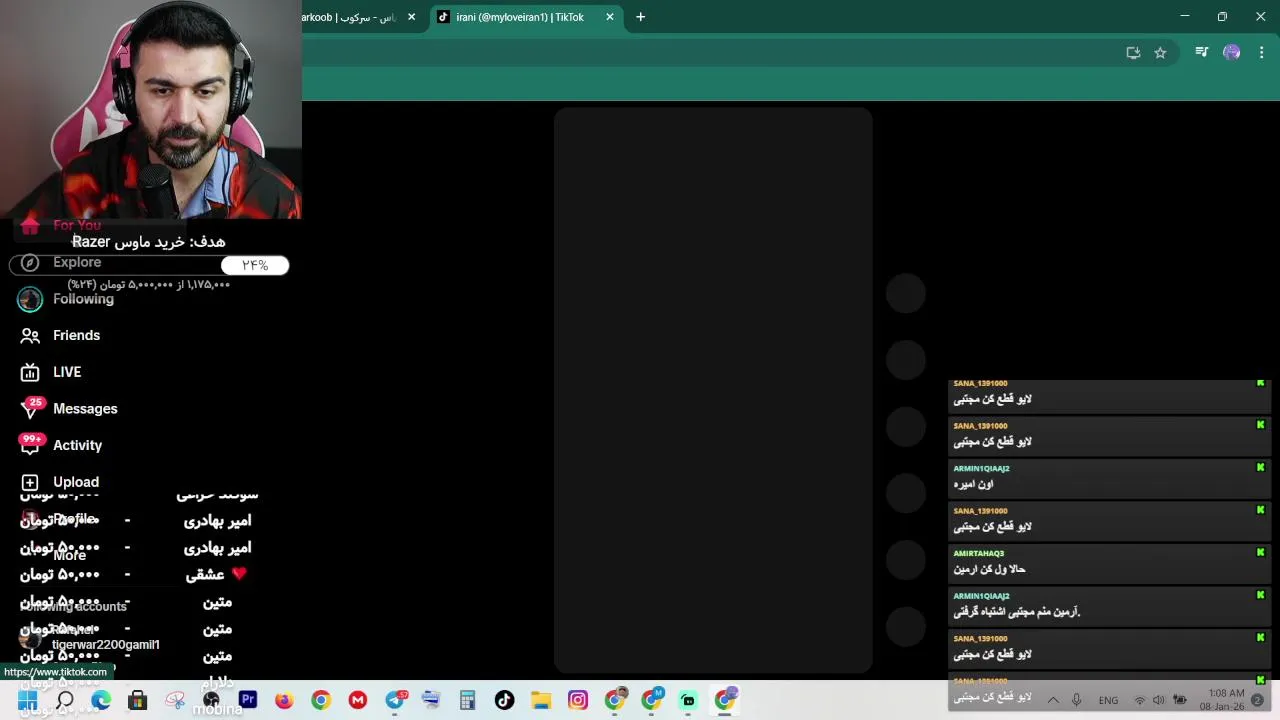This screenshot has height=720, width=1280.
Task: Click the message 'آرمین منم مجتبی اشتباه گرفتی'
Action: tap(1017, 611)
